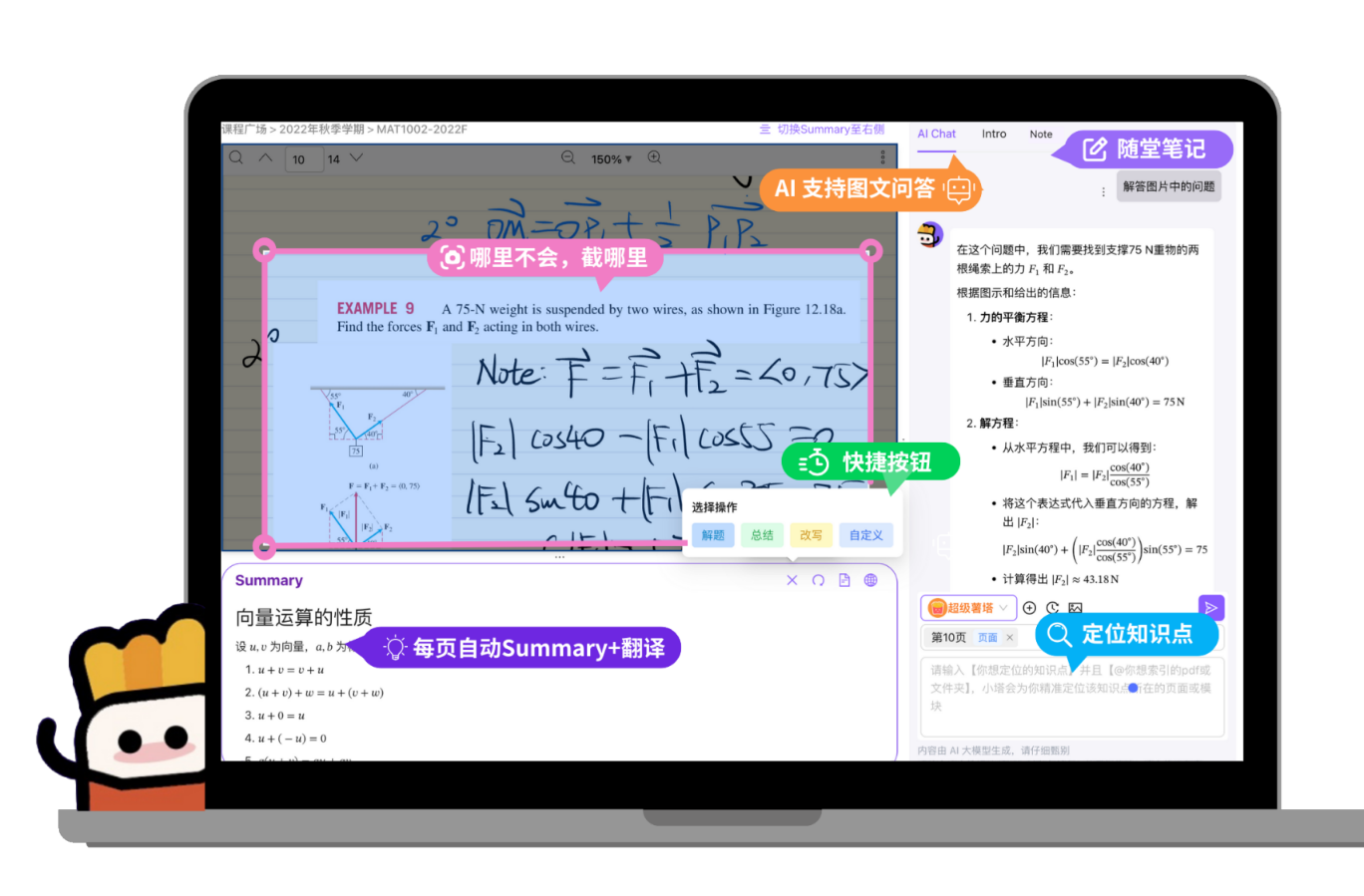Switch to the Intro tab
Image resolution: width=1364 pixels, height=896 pixels.
coord(993,134)
